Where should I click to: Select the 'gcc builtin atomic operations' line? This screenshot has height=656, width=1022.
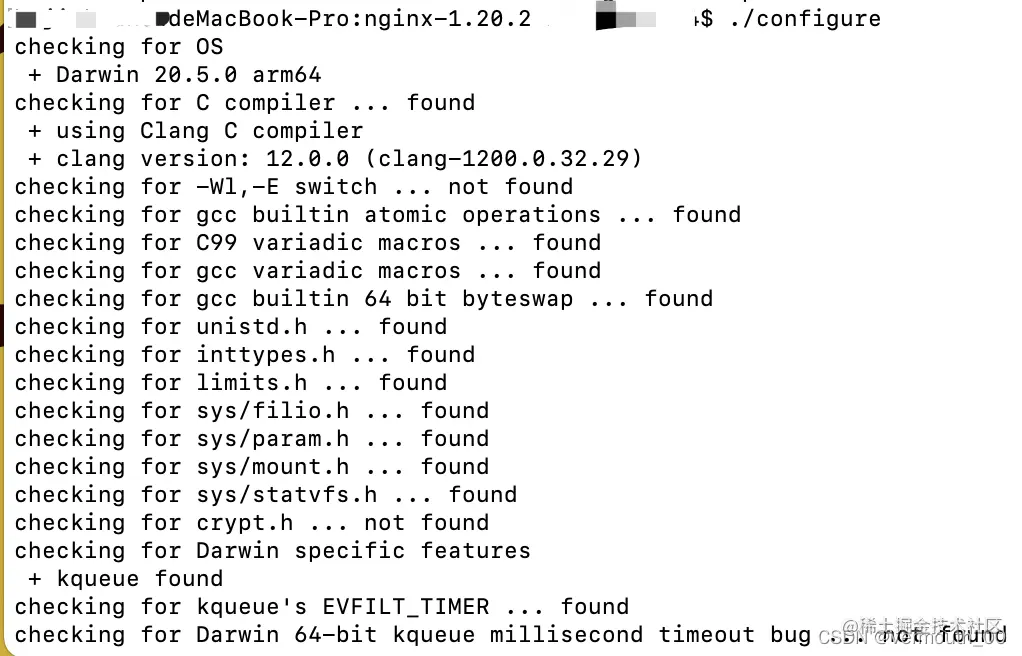377,215
